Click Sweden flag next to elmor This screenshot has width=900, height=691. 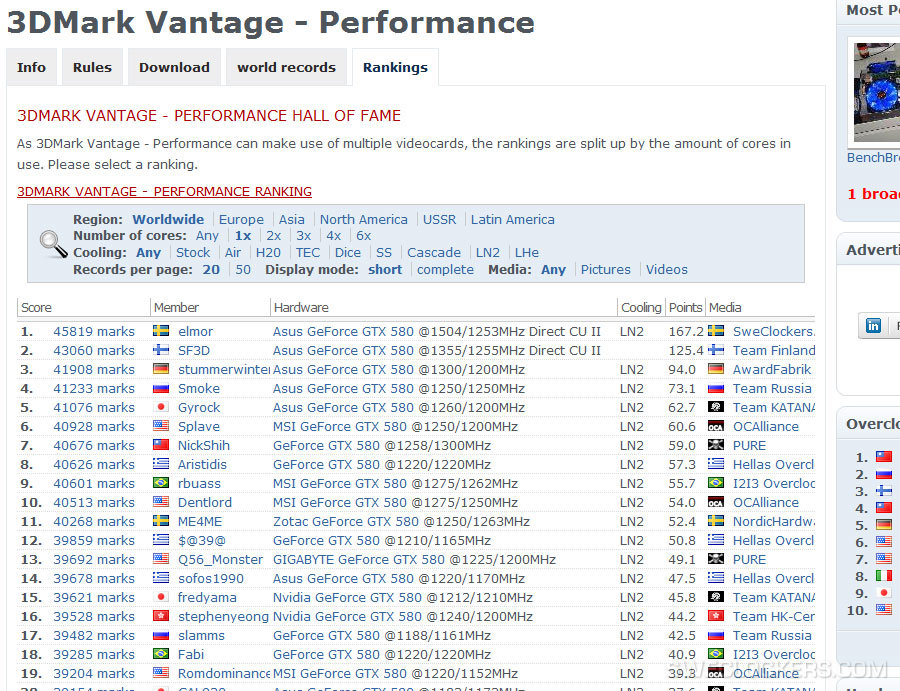[x=161, y=331]
